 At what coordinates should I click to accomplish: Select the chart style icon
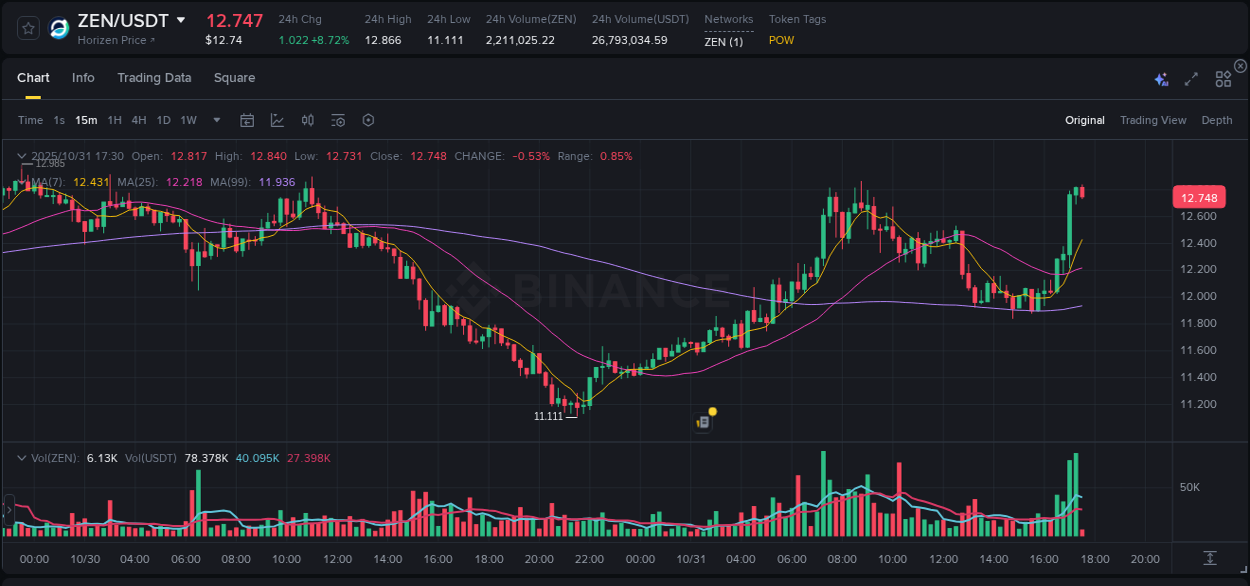[x=277, y=120]
